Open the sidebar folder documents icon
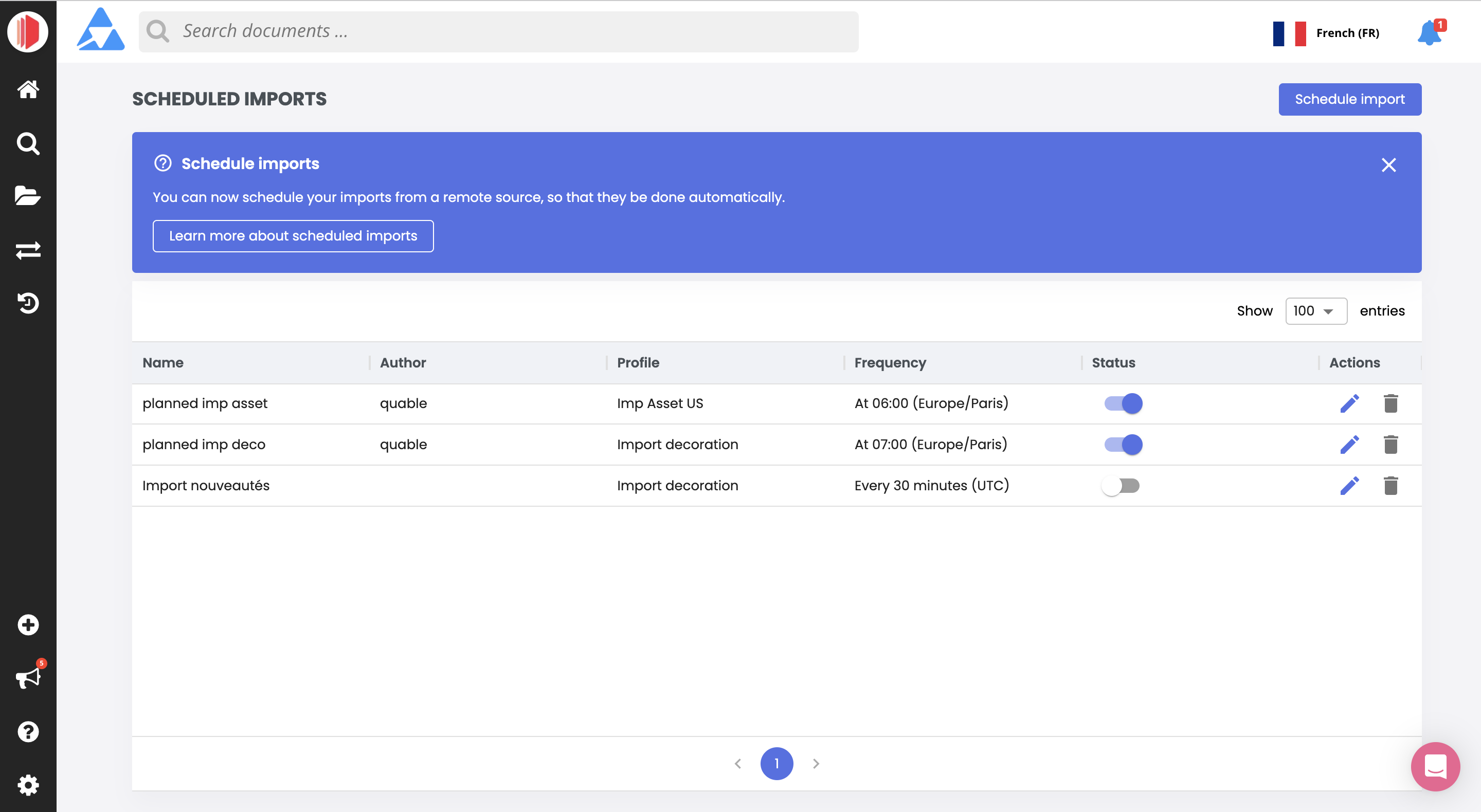Image resolution: width=1481 pixels, height=812 pixels. click(28, 195)
